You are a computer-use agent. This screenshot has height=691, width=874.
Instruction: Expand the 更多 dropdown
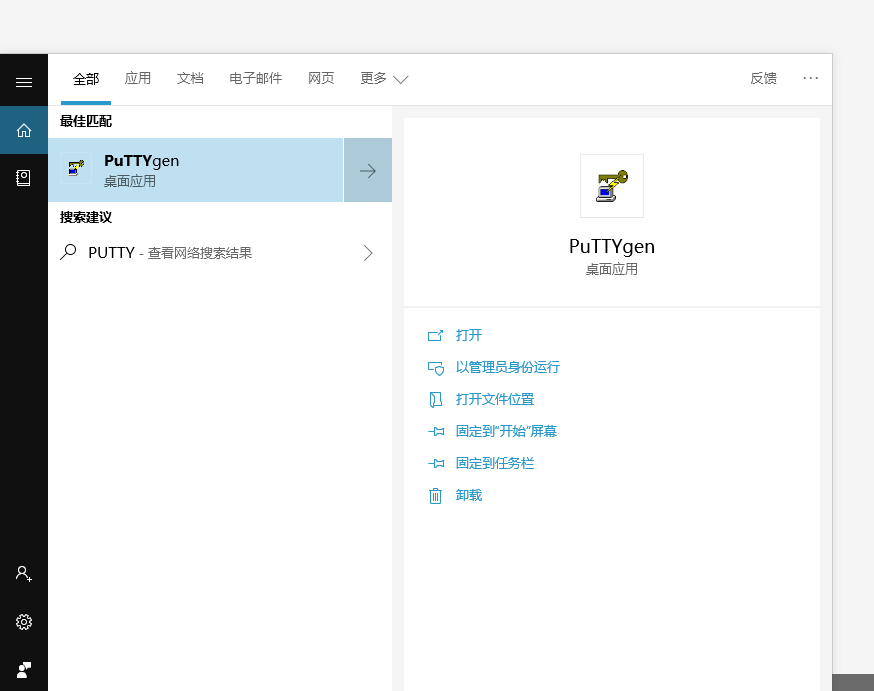[x=384, y=79]
